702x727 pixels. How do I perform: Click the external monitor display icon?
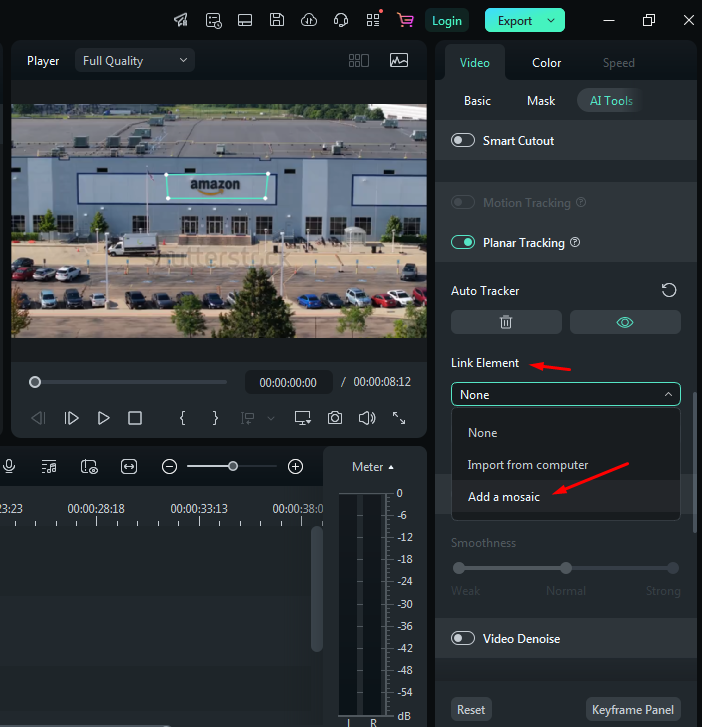(303, 418)
